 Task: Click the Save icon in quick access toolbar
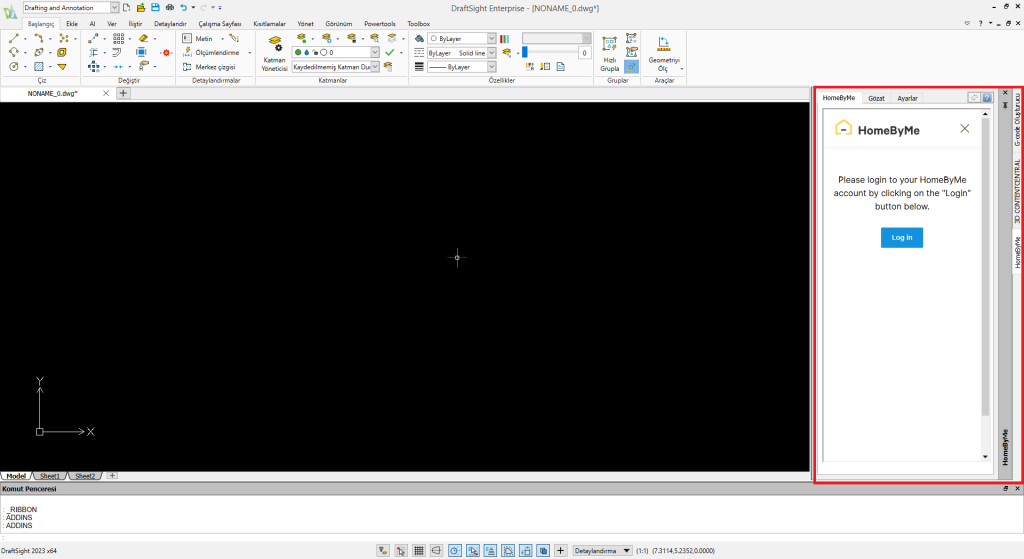pos(155,7)
